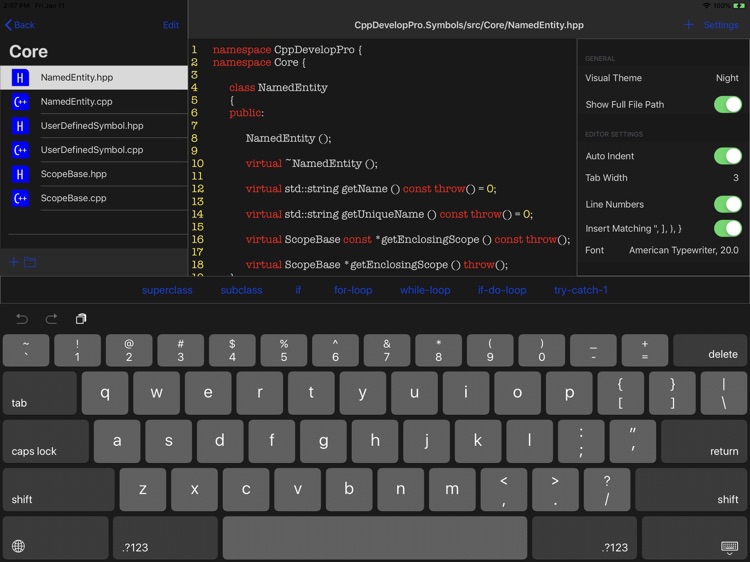Tap the paste clipboard icon
750x562 pixels.
81,319
